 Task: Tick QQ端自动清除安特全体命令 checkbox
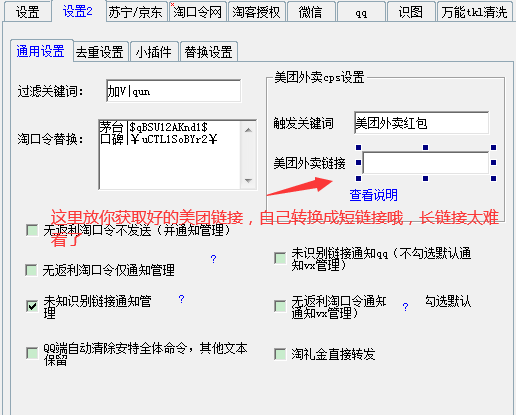32,353
